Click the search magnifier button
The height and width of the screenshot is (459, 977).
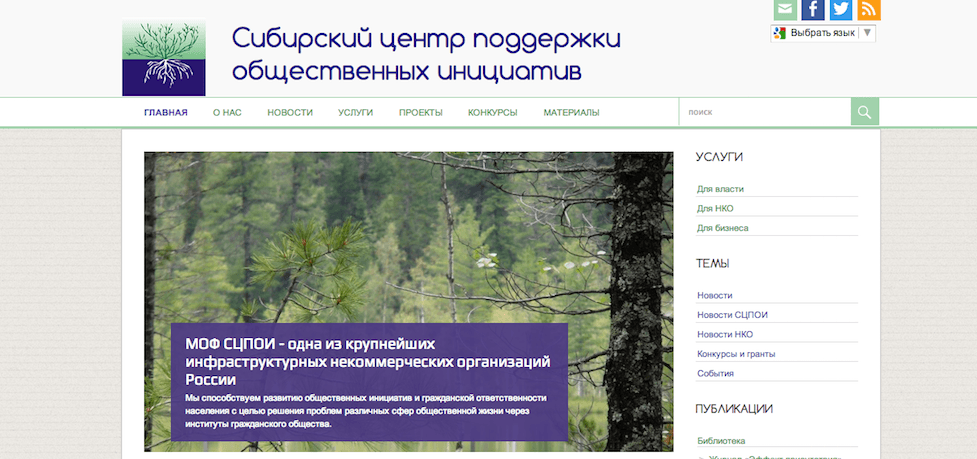(x=865, y=112)
